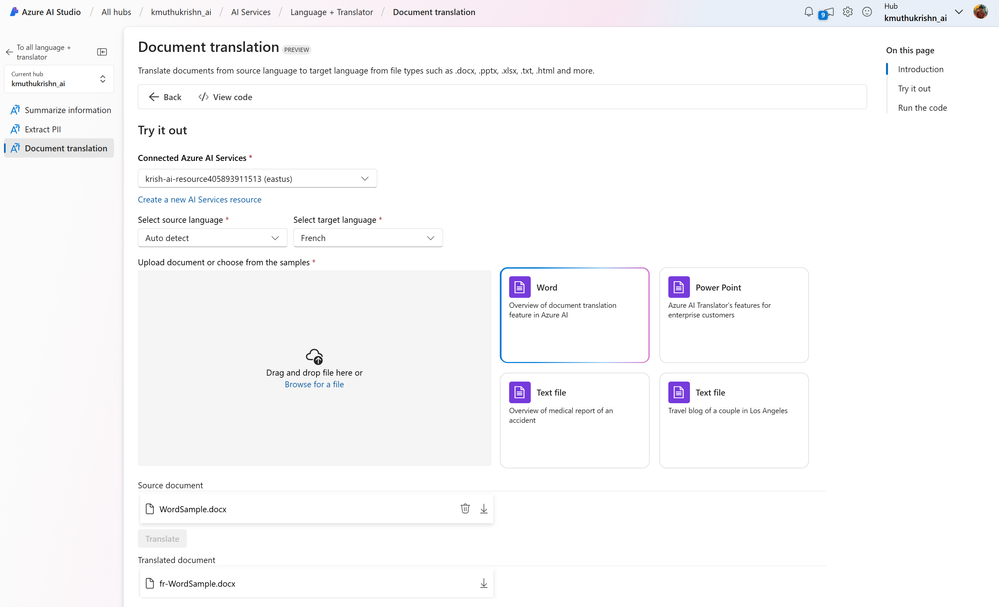Click the travel blog Text file icon
Viewport: 999px width, 607px height.
[x=679, y=392]
